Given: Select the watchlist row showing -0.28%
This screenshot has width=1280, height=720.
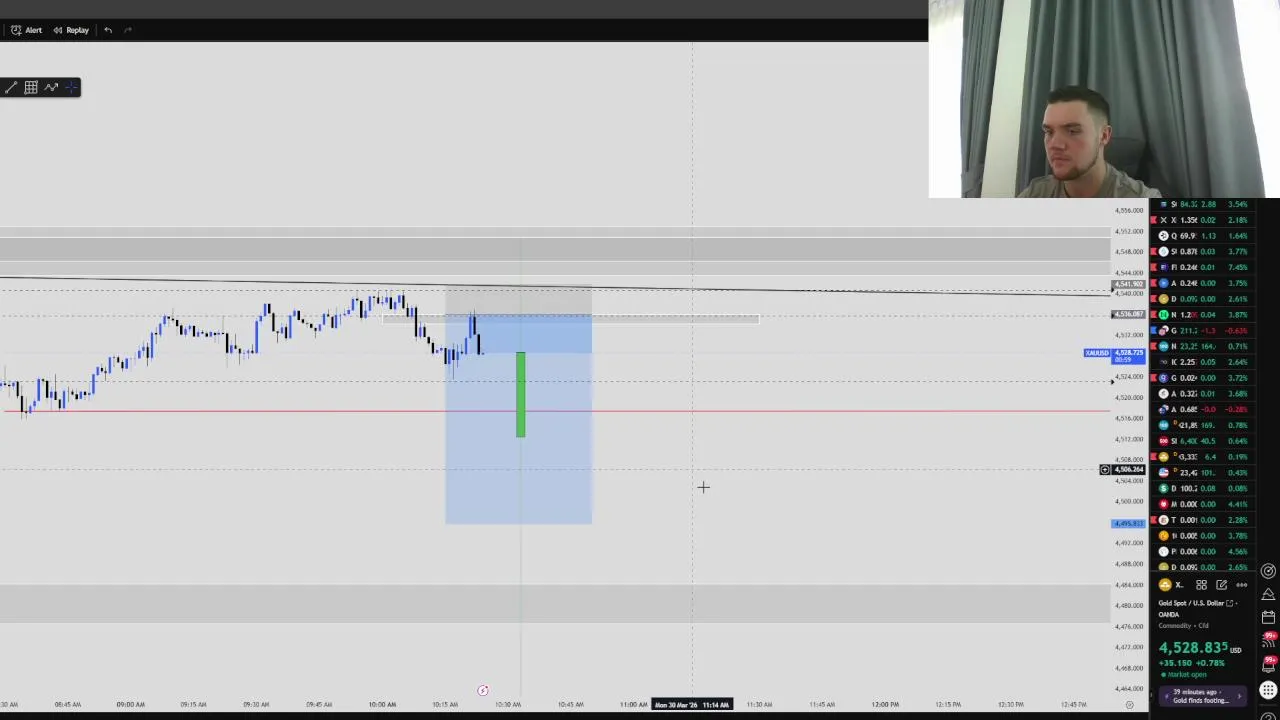Looking at the screenshot, I should [1203, 409].
